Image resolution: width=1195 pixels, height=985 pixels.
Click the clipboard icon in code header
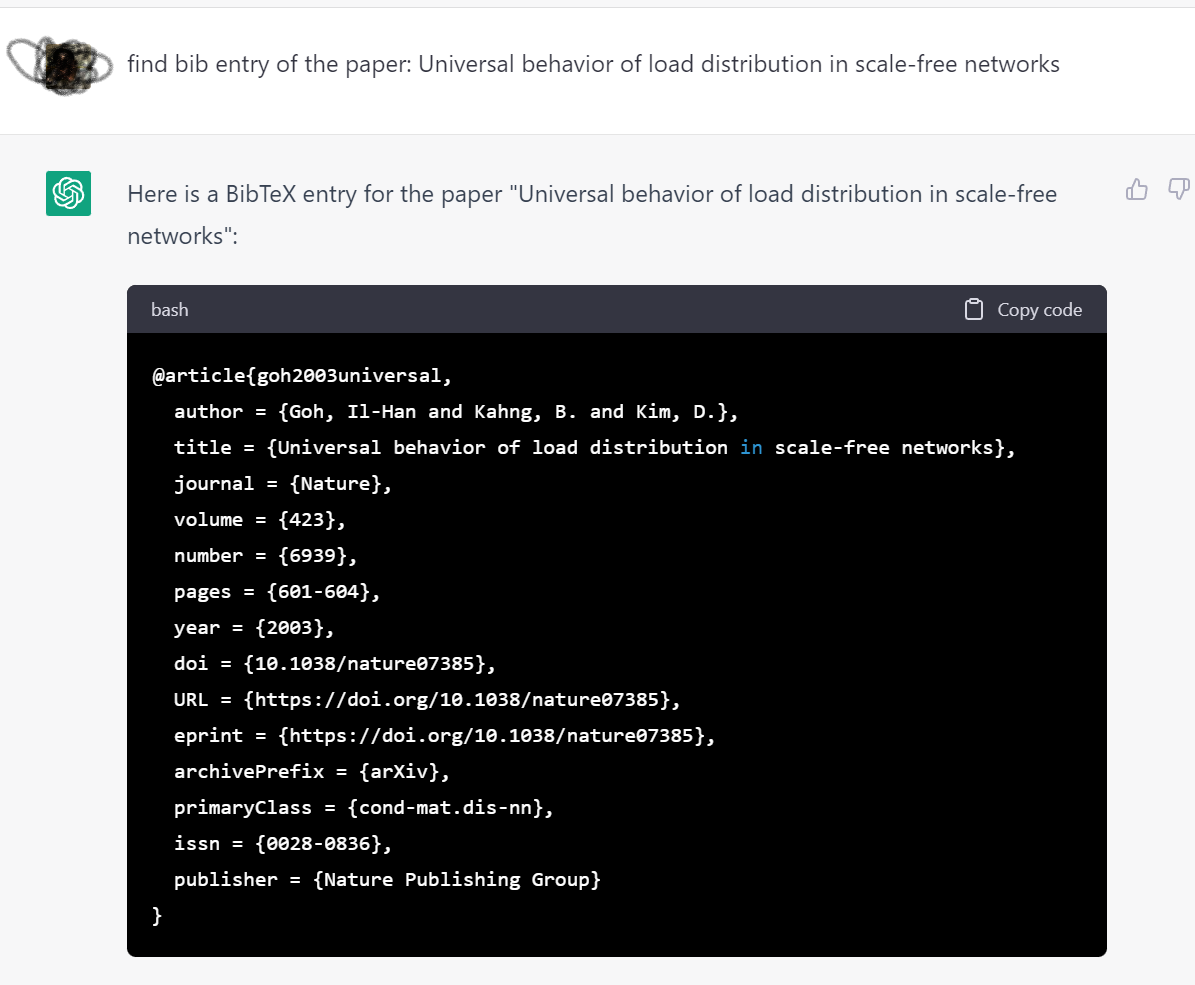(x=973, y=310)
